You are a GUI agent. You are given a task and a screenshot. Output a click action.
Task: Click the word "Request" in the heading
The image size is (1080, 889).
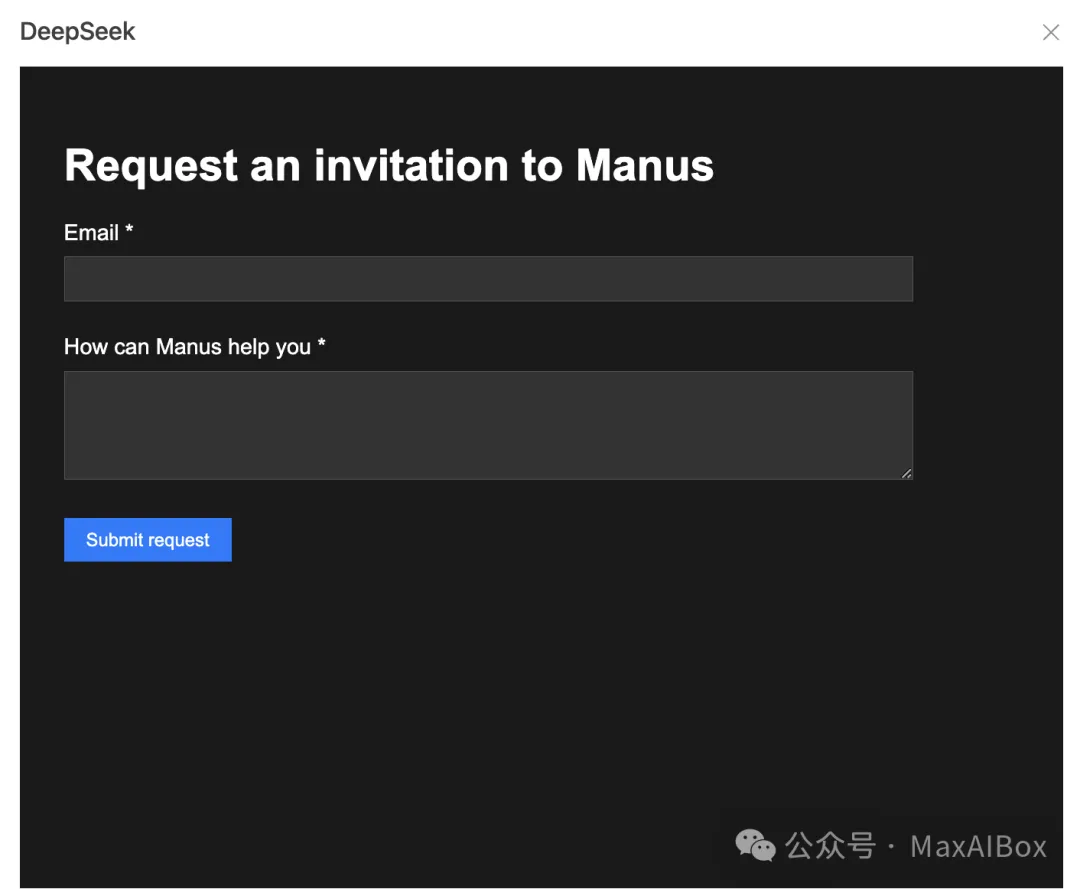(x=151, y=166)
